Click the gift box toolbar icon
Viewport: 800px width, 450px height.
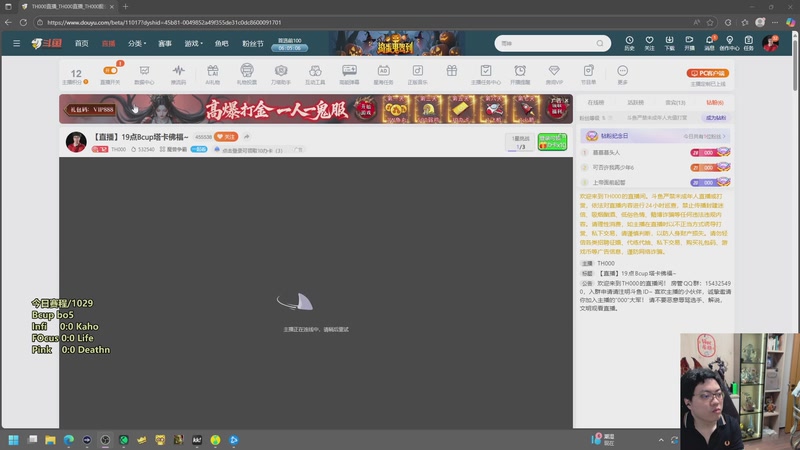452,71
